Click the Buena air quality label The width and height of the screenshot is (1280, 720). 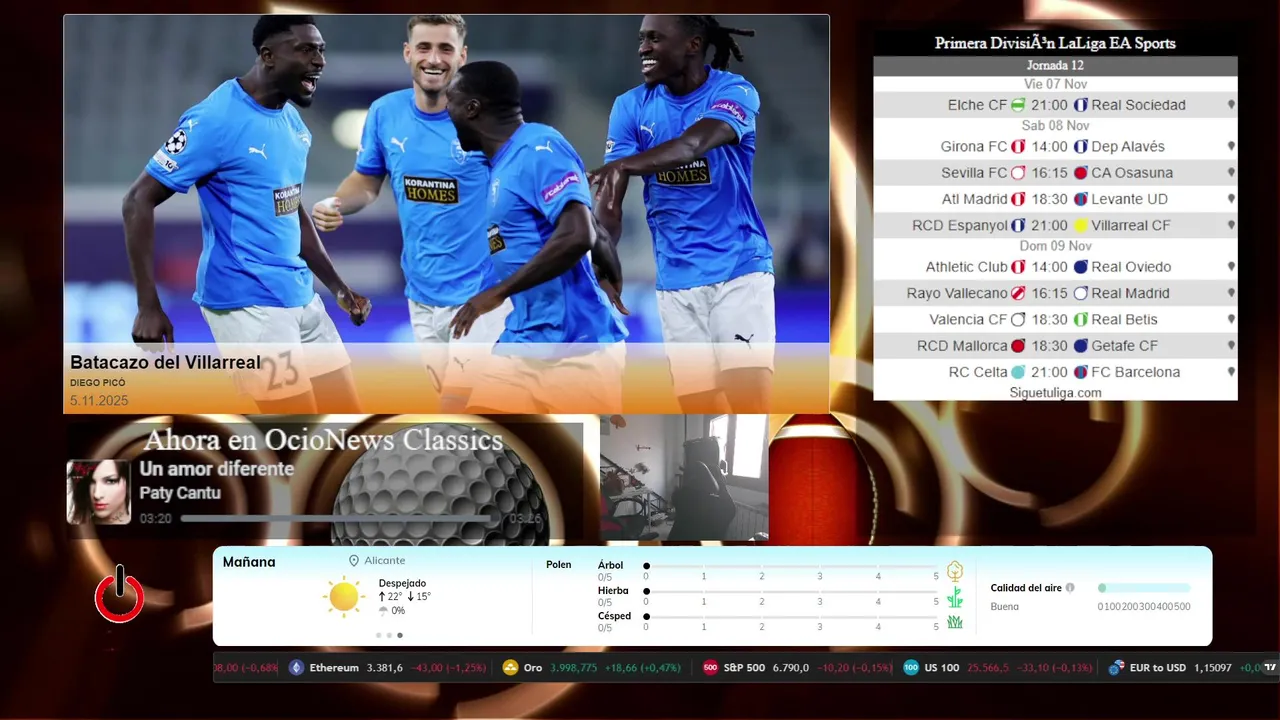[x=1004, y=607]
